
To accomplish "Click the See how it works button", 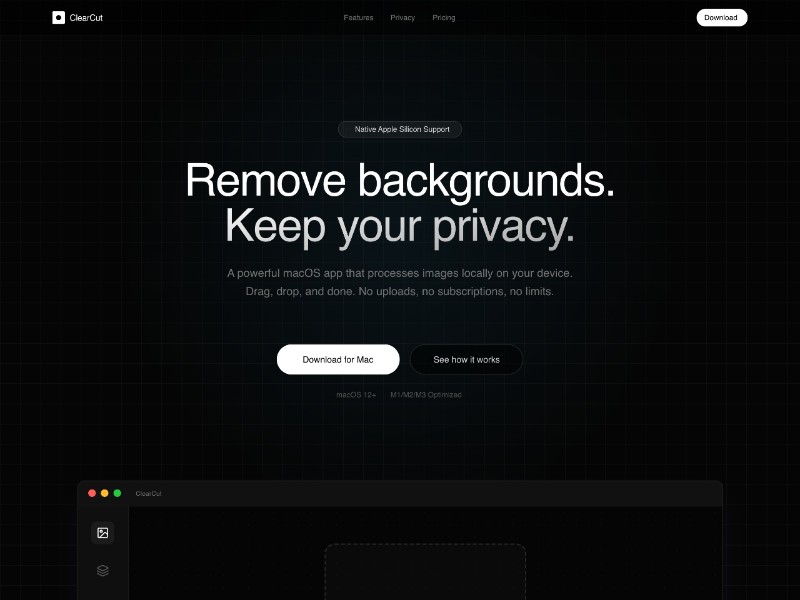I will pyautogui.click(x=466, y=359).
